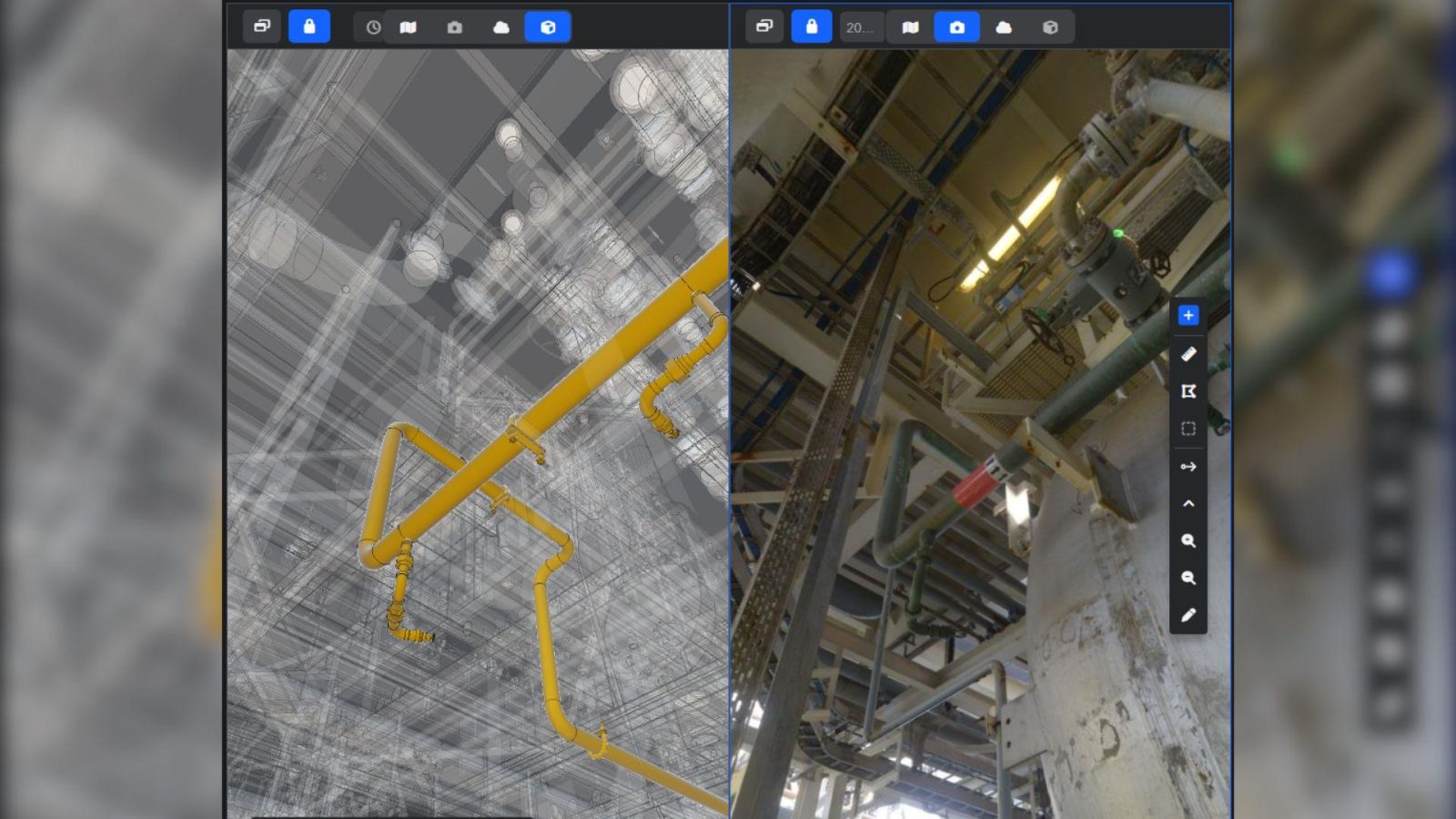This screenshot has height=819, width=1456.
Task: Toggle the blue lock in the left pane
Action: click(309, 26)
